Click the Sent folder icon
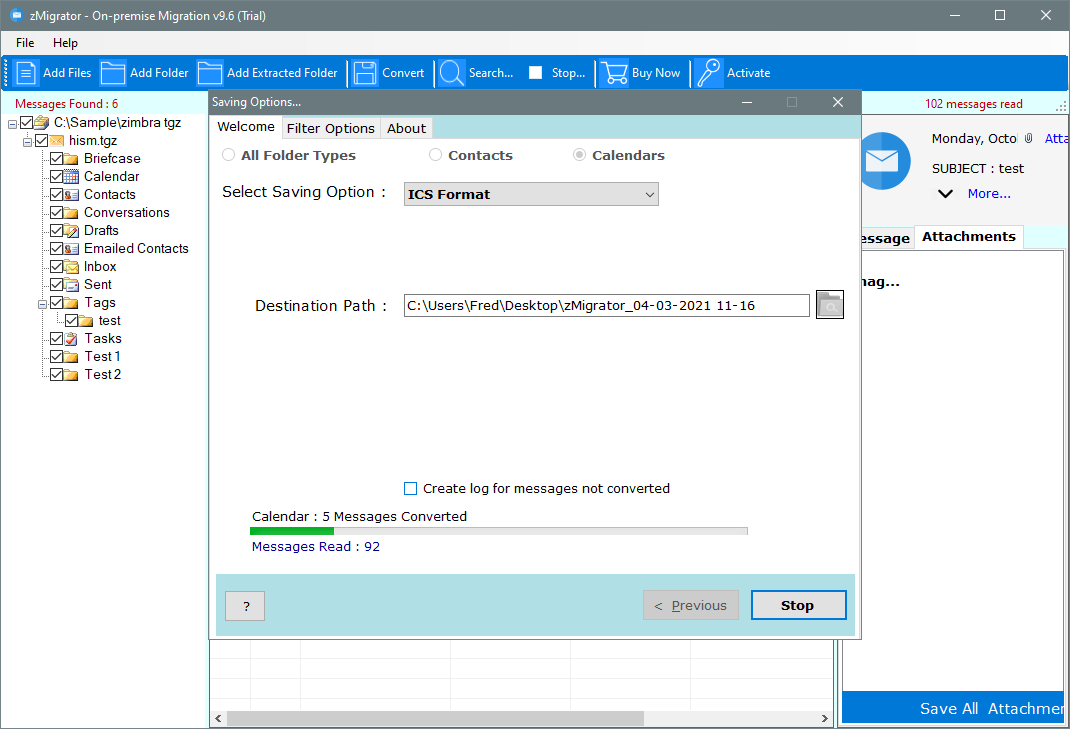Screen dimensions: 1070x729 click(71, 285)
